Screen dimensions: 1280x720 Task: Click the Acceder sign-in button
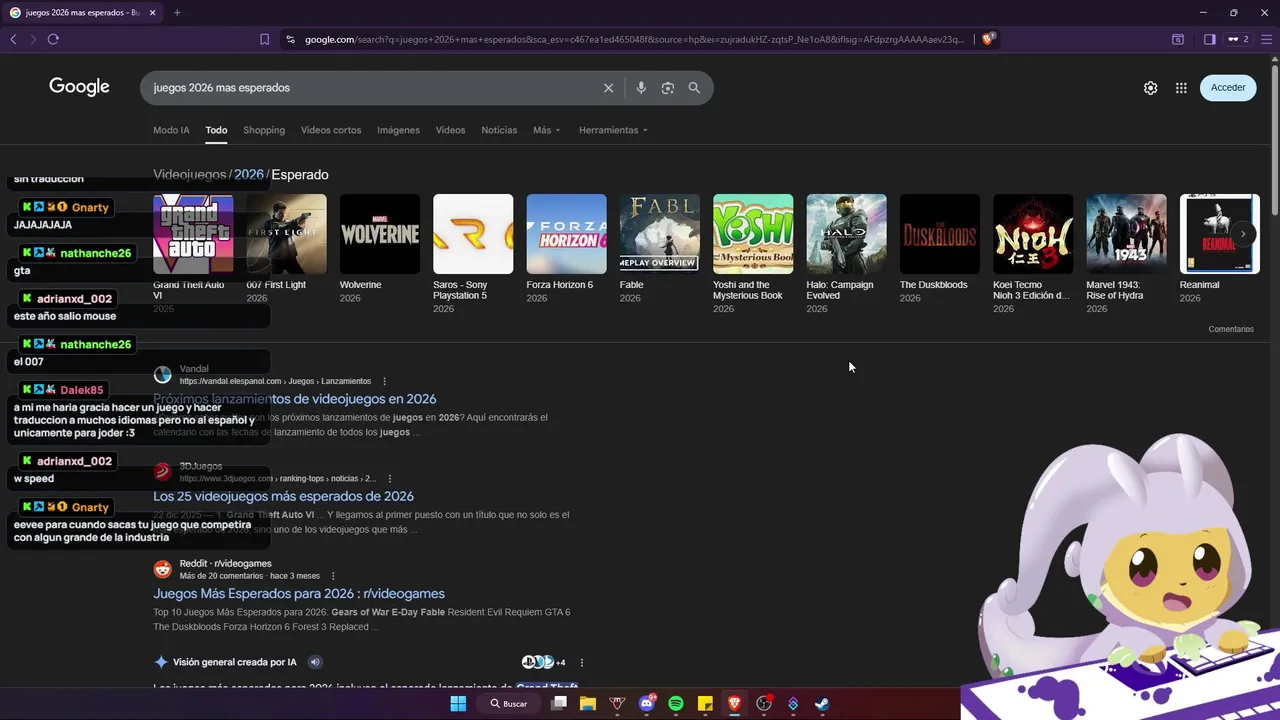[x=1228, y=88]
